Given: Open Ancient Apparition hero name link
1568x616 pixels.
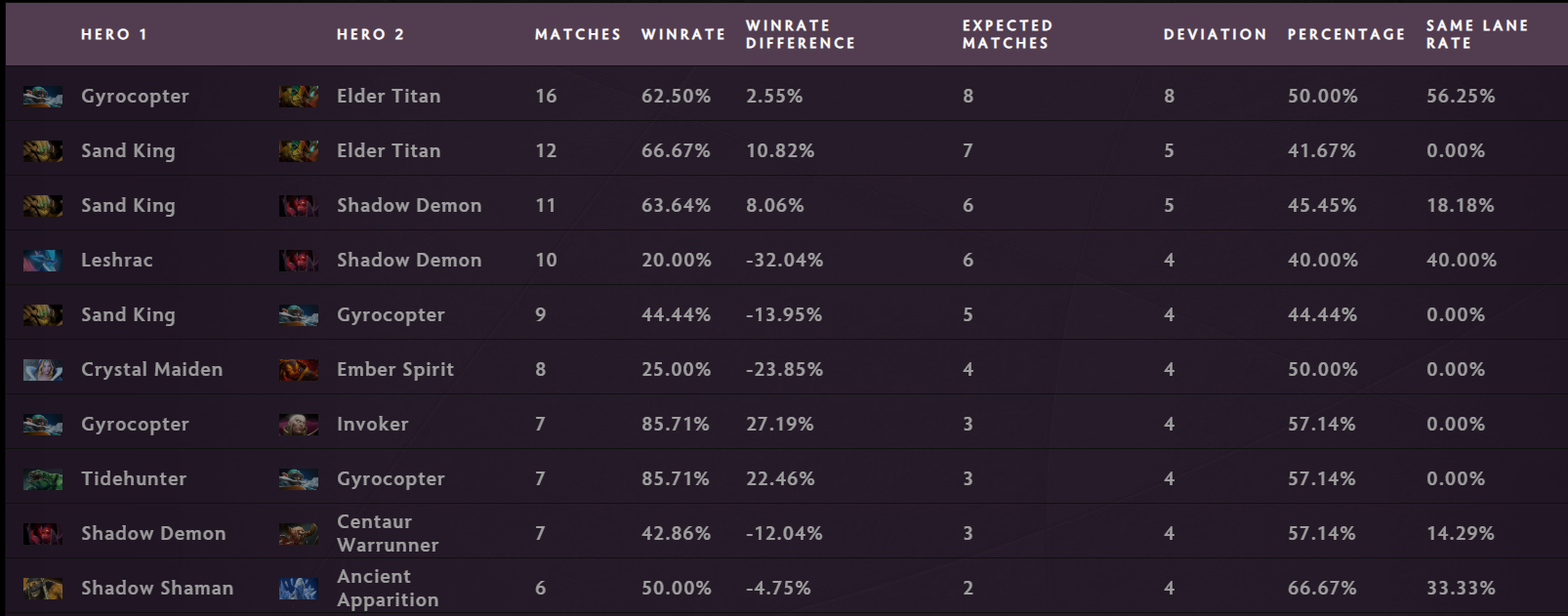Looking at the screenshot, I should pyautogui.click(x=388, y=588).
